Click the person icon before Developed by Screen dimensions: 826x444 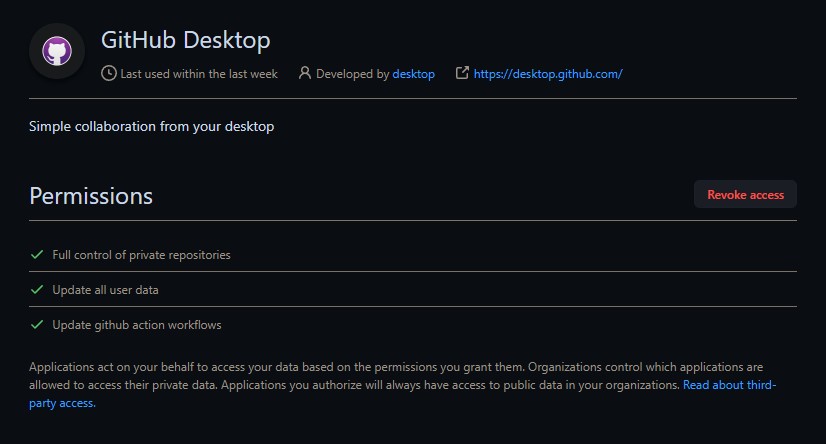(305, 74)
